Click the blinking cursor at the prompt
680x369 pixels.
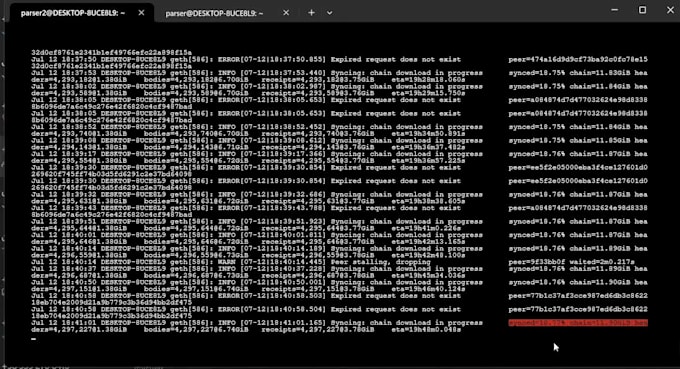[x=34, y=339]
